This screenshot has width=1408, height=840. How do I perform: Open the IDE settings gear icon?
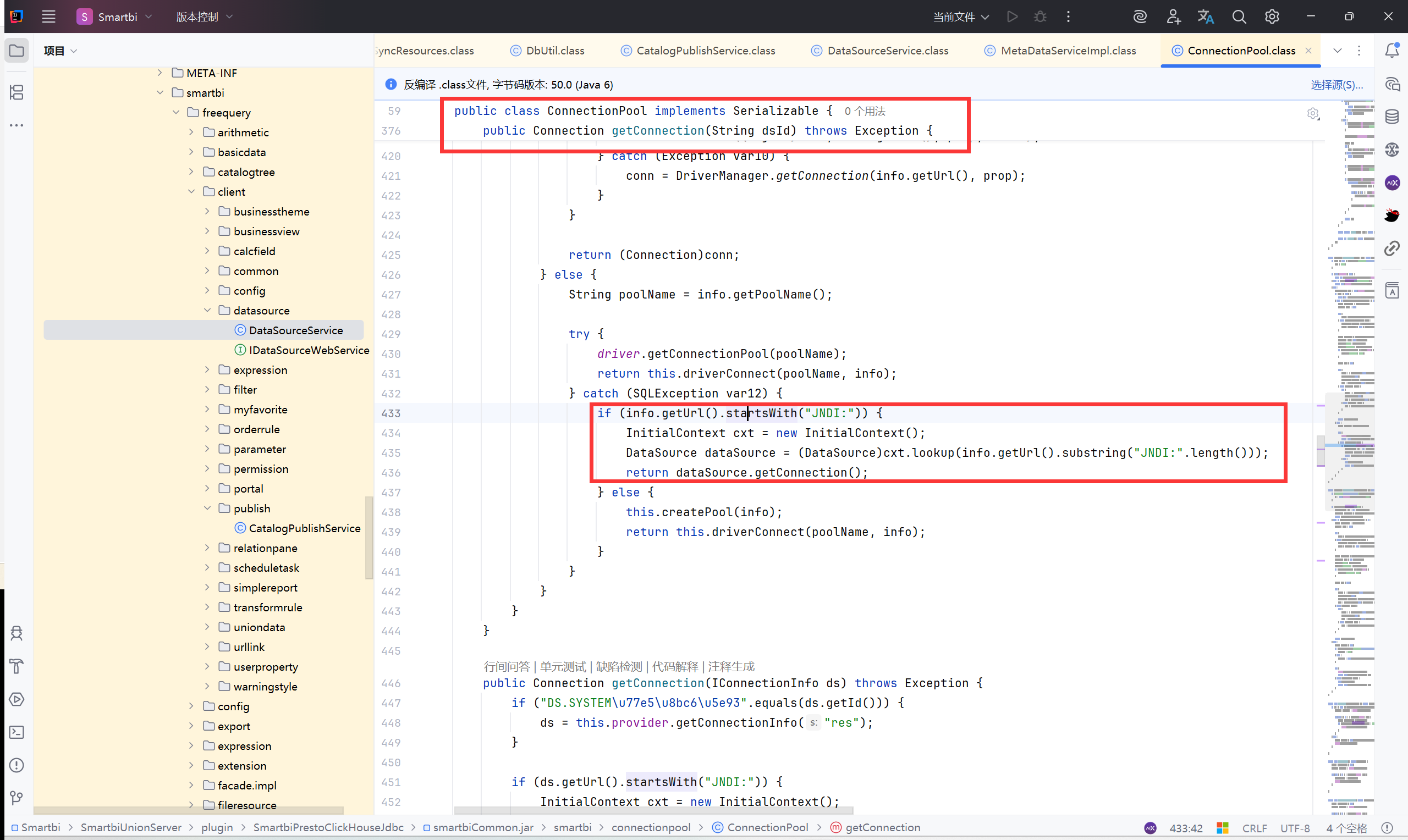click(x=1272, y=17)
